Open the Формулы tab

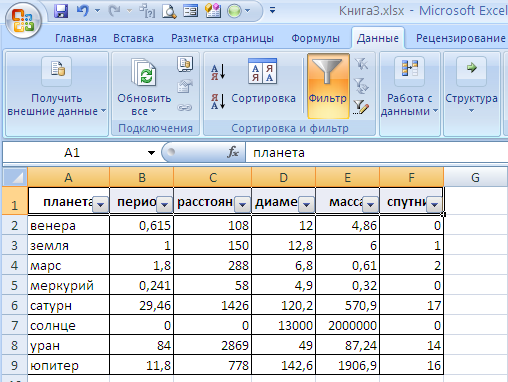pos(315,38)
